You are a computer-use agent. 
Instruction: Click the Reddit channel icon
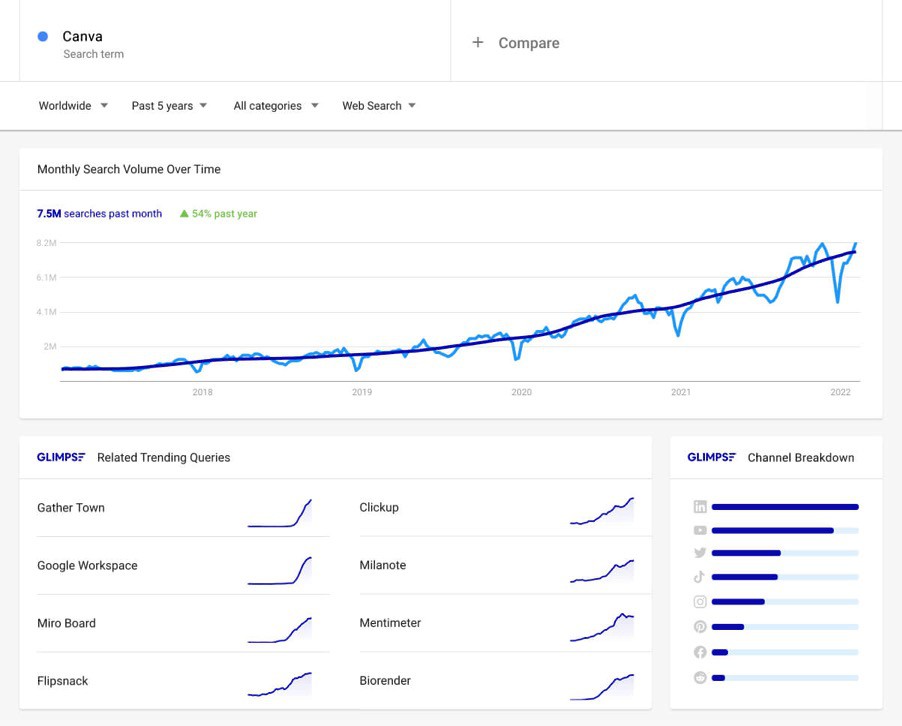click(x=700, y=677)
